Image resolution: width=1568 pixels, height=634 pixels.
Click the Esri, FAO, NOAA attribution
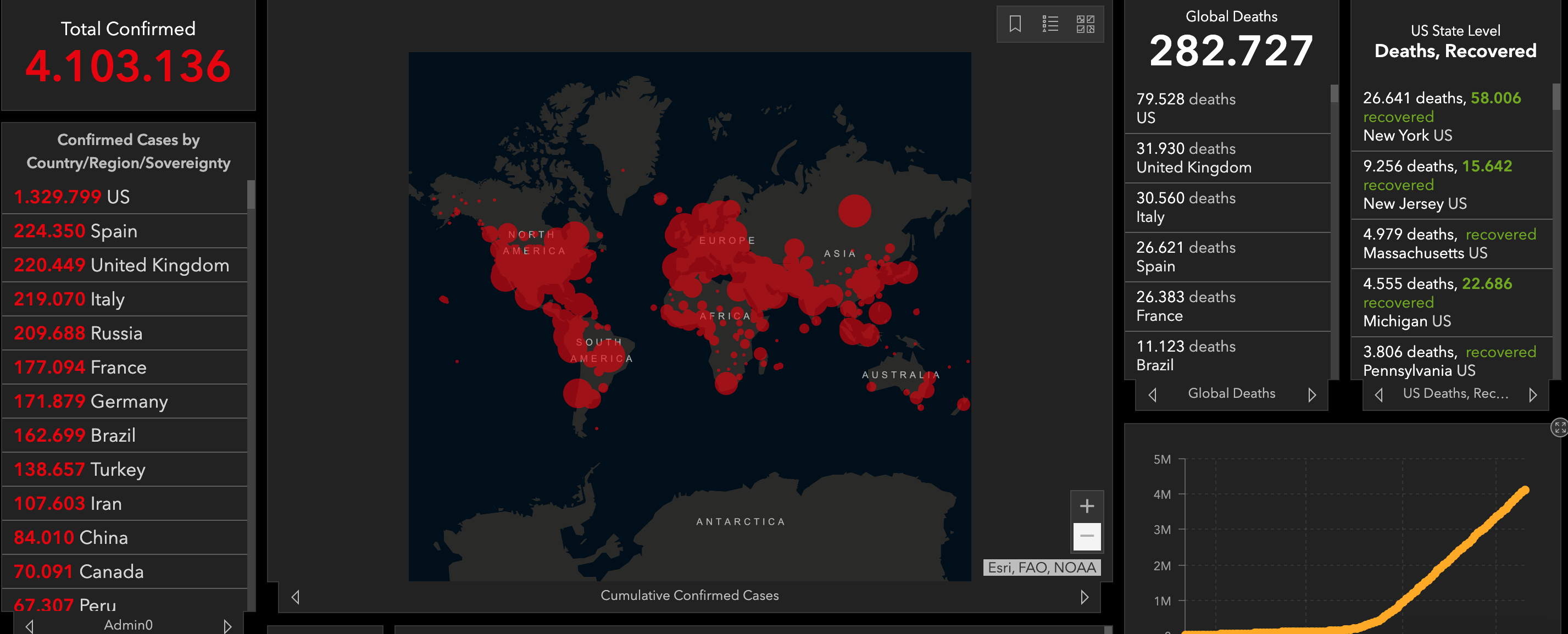[1041, 568]
